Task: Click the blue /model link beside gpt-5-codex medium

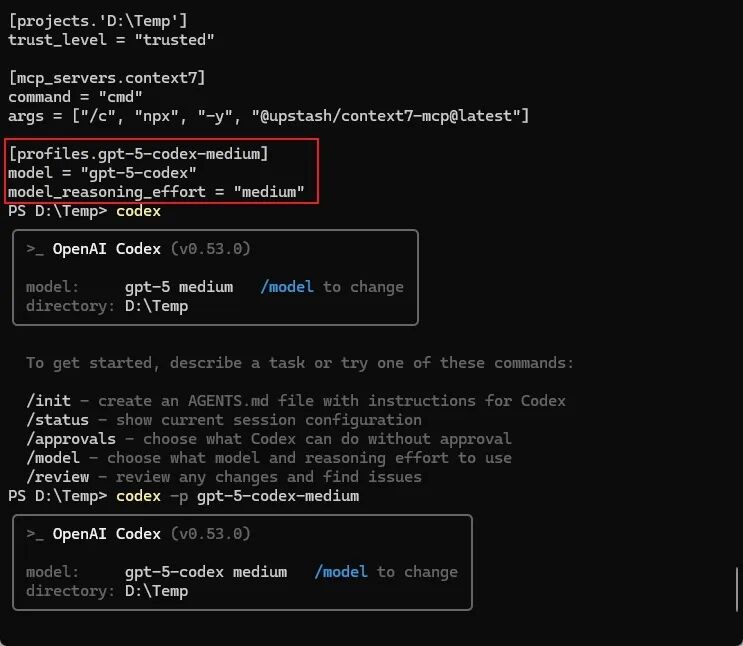Action: [x=341, y=572]
